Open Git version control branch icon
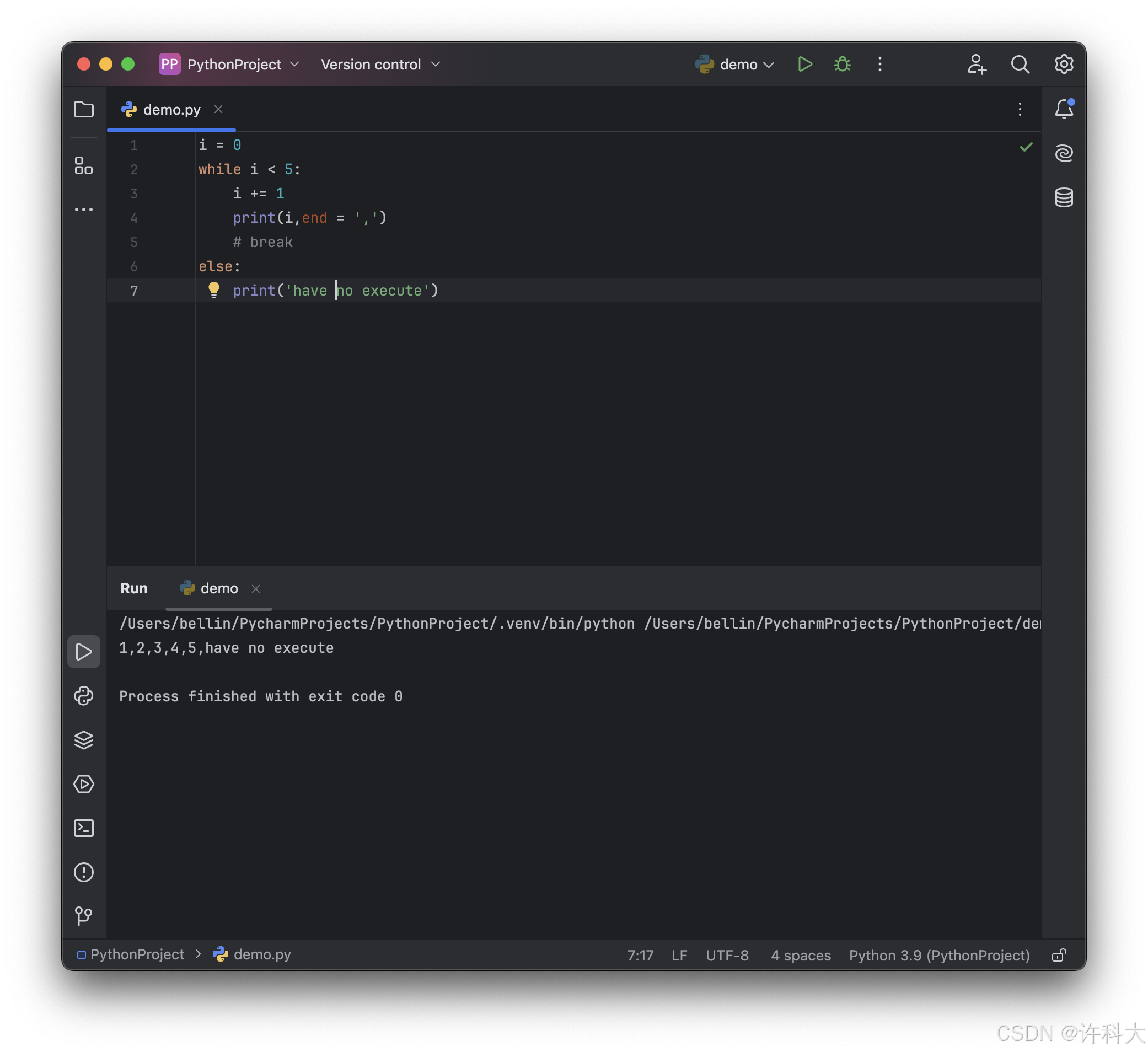Image resolution: width=1148 pixels, height=1052 pixels. (84, 916)
